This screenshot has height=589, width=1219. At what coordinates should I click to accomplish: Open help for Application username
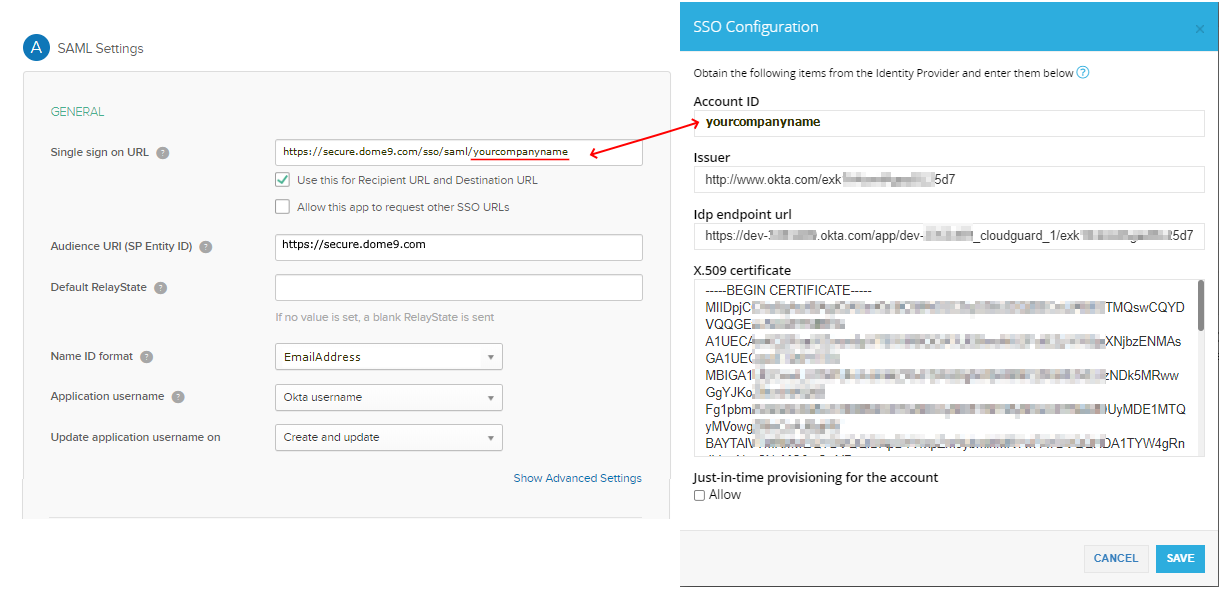pos(179,396)
